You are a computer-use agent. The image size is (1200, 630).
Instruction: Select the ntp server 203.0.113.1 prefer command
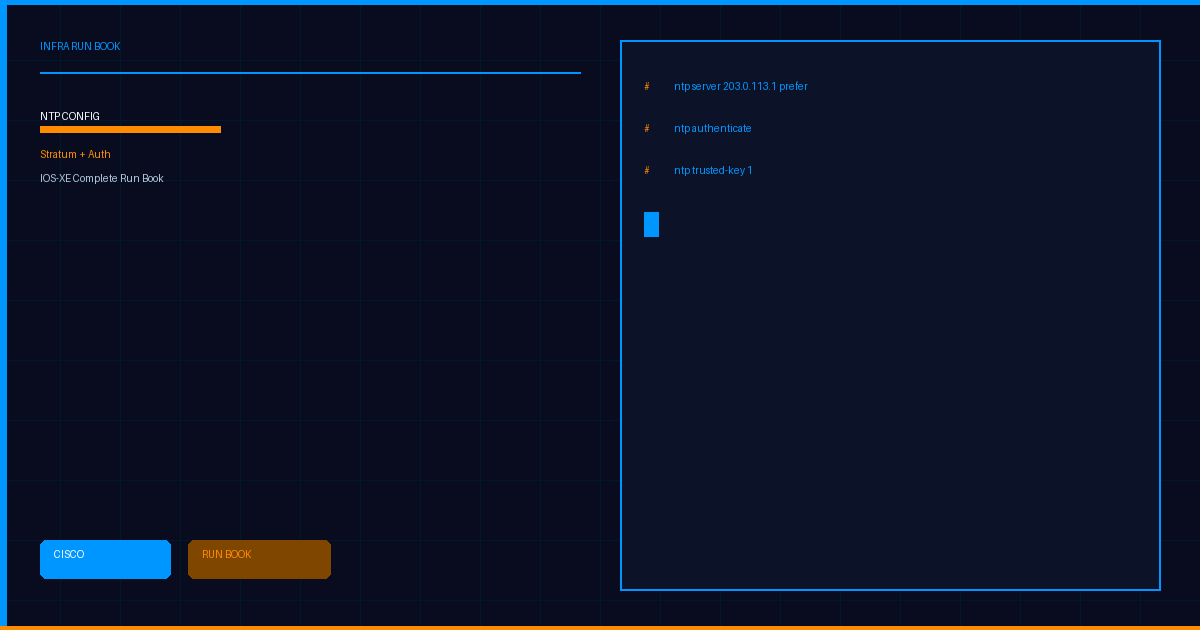point(740,87)
